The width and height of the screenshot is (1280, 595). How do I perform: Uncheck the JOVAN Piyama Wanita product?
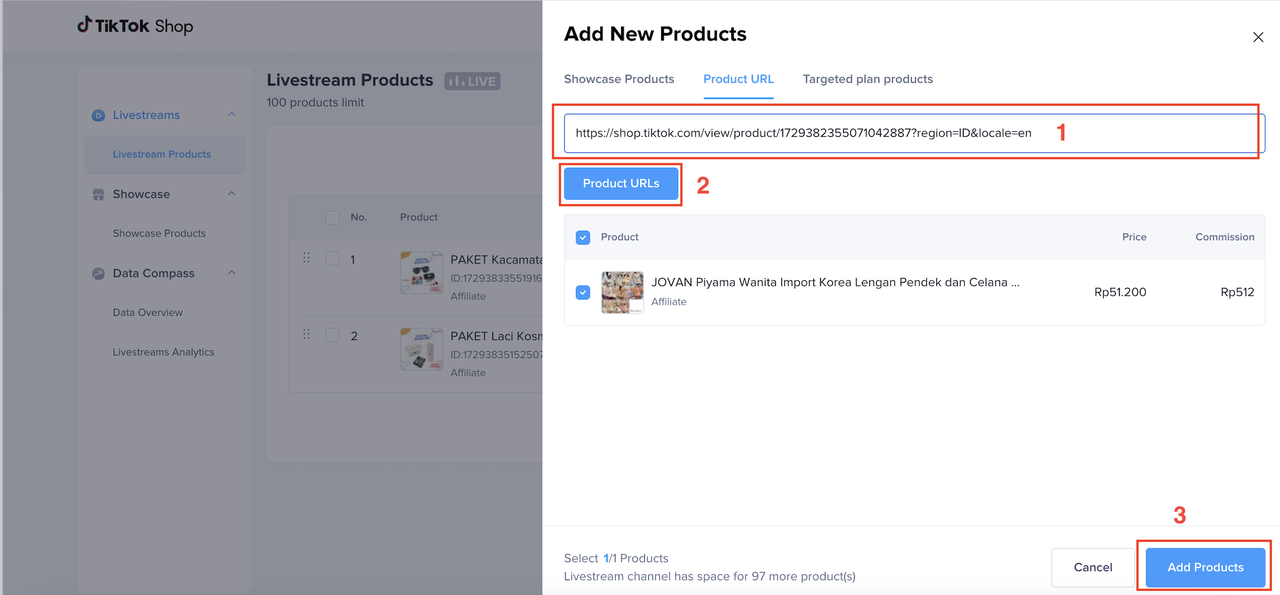[582, 292]
